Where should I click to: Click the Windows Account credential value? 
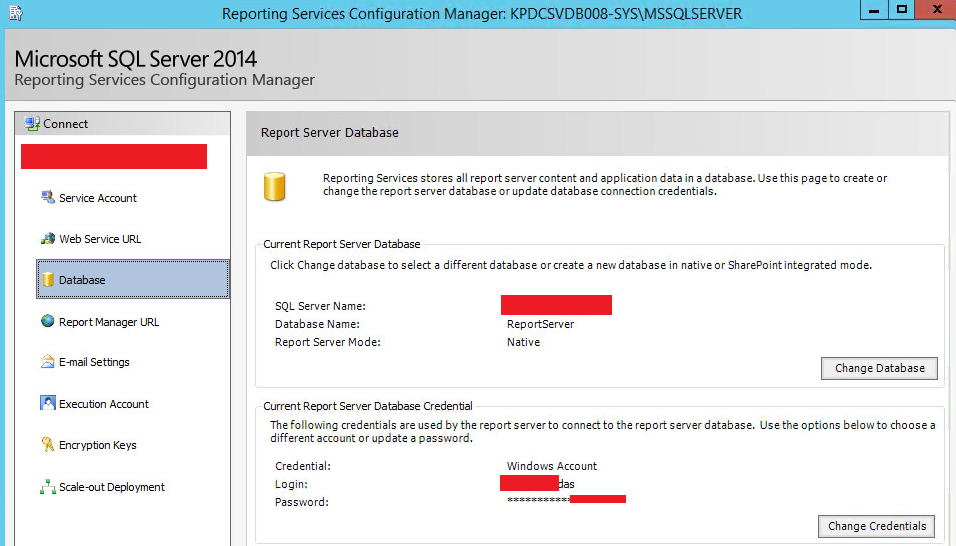552,466
